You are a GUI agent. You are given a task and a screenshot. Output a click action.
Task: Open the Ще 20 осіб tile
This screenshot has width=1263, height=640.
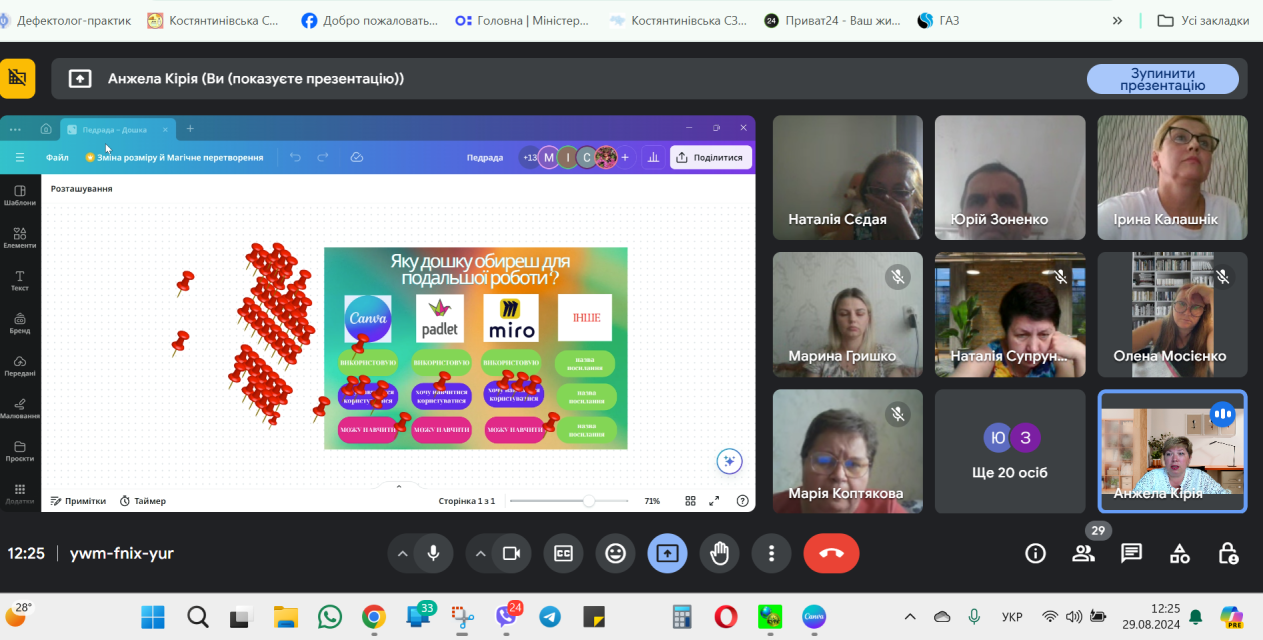(1010, 451)
